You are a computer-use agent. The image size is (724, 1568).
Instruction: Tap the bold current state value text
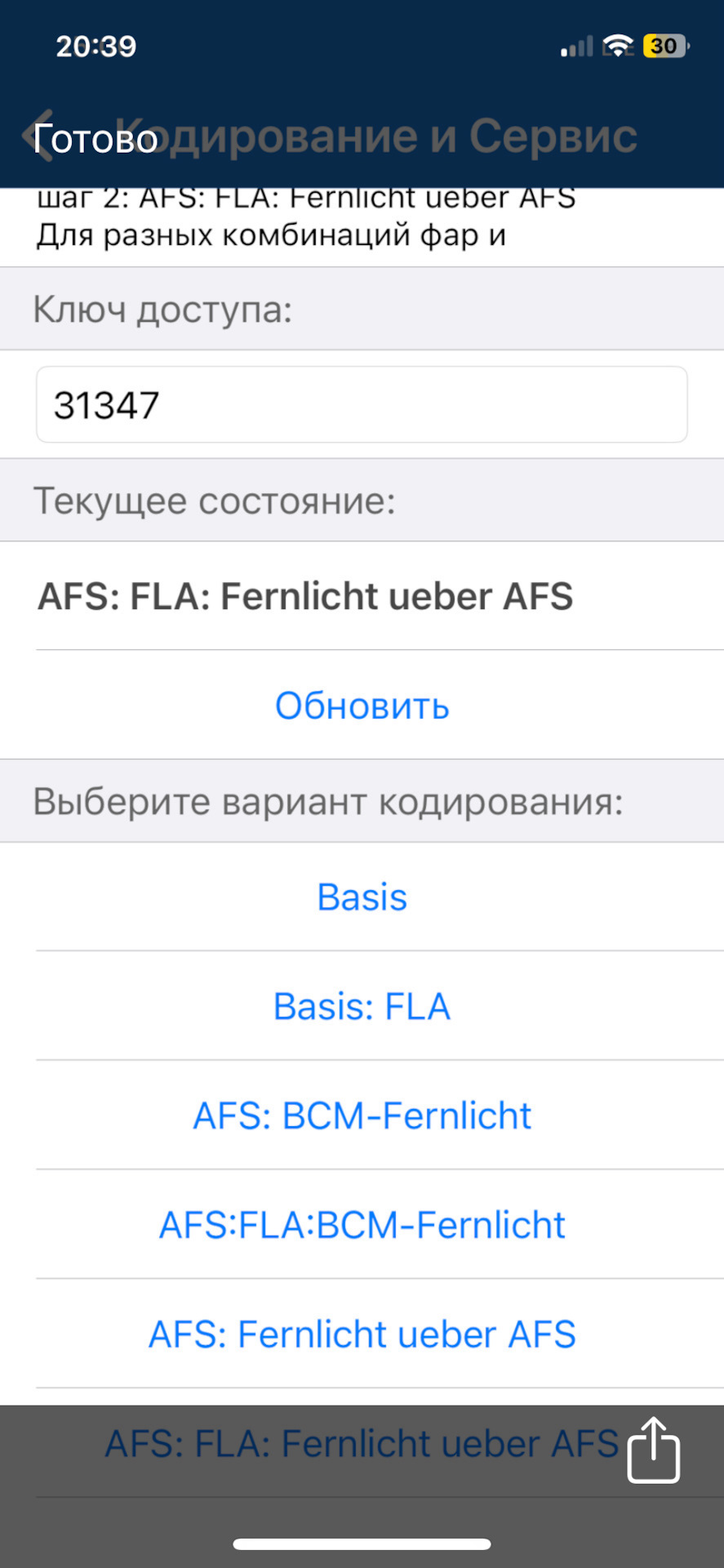pyautogui.click(x=305, y=596)
